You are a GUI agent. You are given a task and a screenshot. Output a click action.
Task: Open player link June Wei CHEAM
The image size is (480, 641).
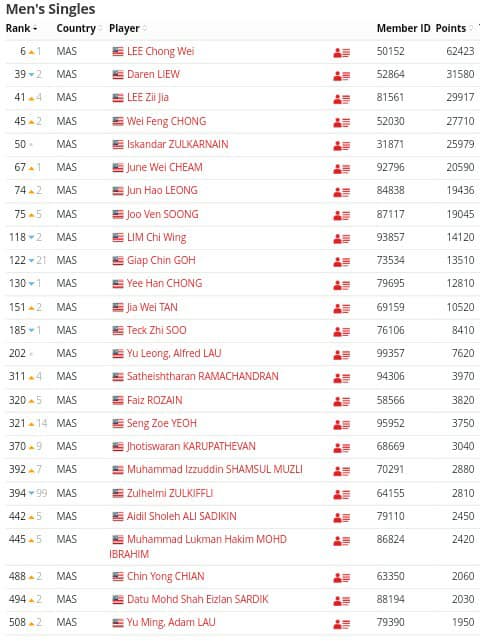[x=164, y=167]
